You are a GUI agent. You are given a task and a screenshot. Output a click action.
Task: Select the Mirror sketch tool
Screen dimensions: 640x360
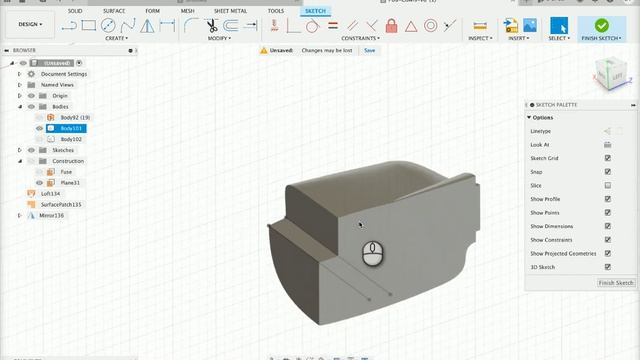point(147,26)
